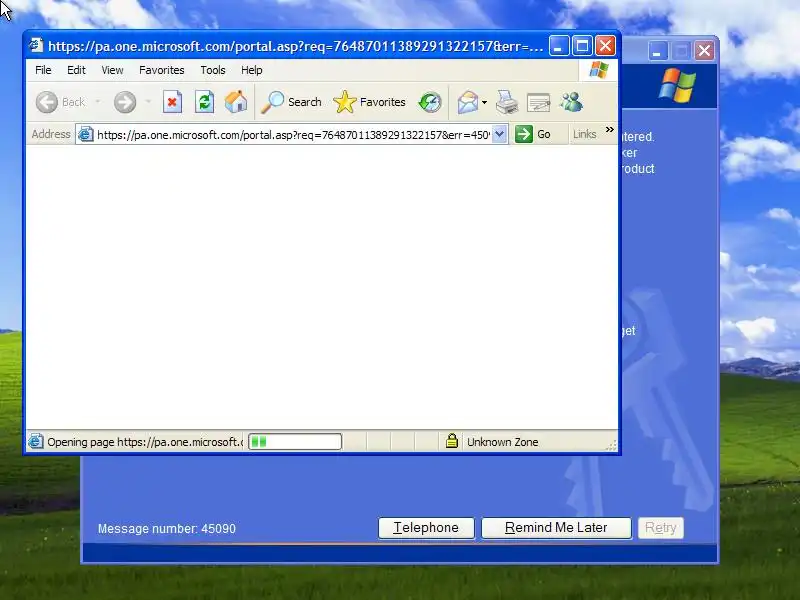Minimize the background activation window

tap(658, 51)
